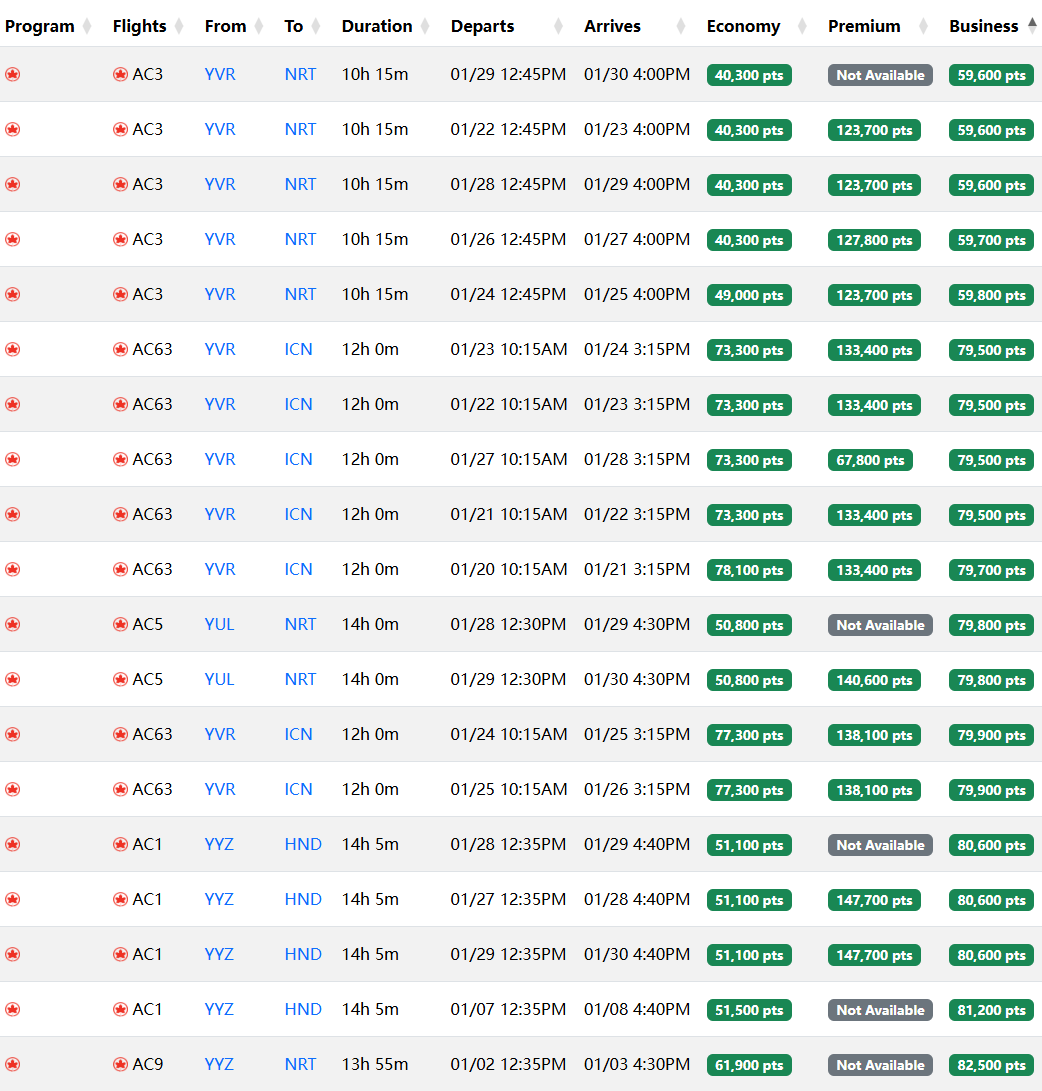The height and width of the screenshot is (1091, 1042).
Task: Click the sort arrows next to From header
Action: coord(259,26)
